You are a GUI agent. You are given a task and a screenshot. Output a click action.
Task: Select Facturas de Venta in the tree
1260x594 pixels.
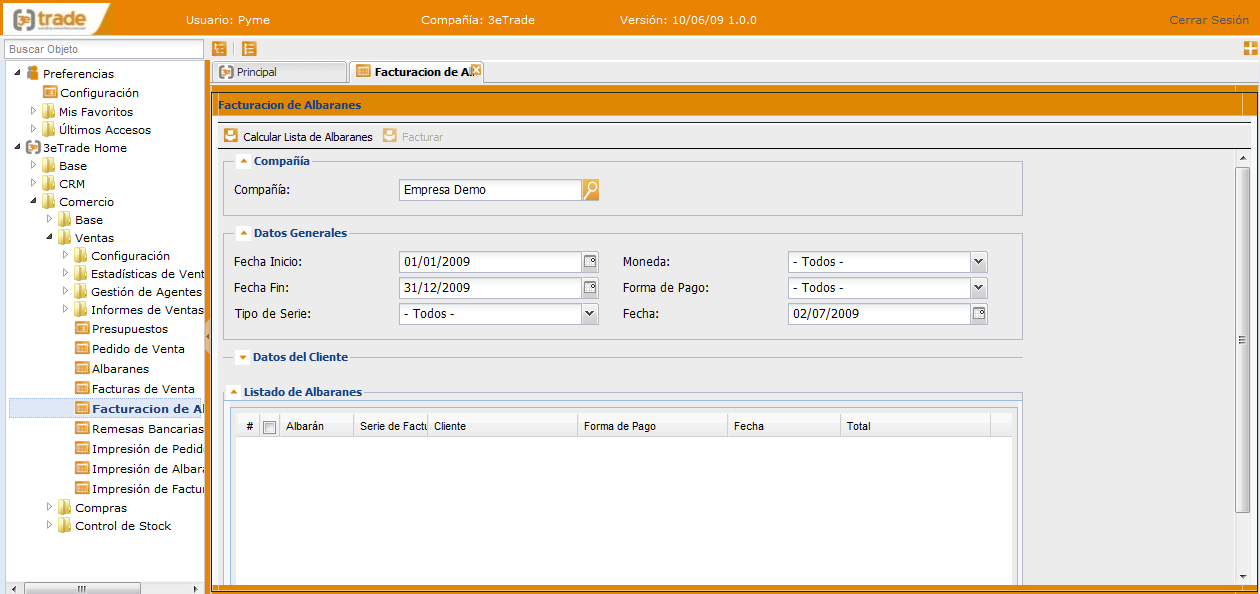143,389
